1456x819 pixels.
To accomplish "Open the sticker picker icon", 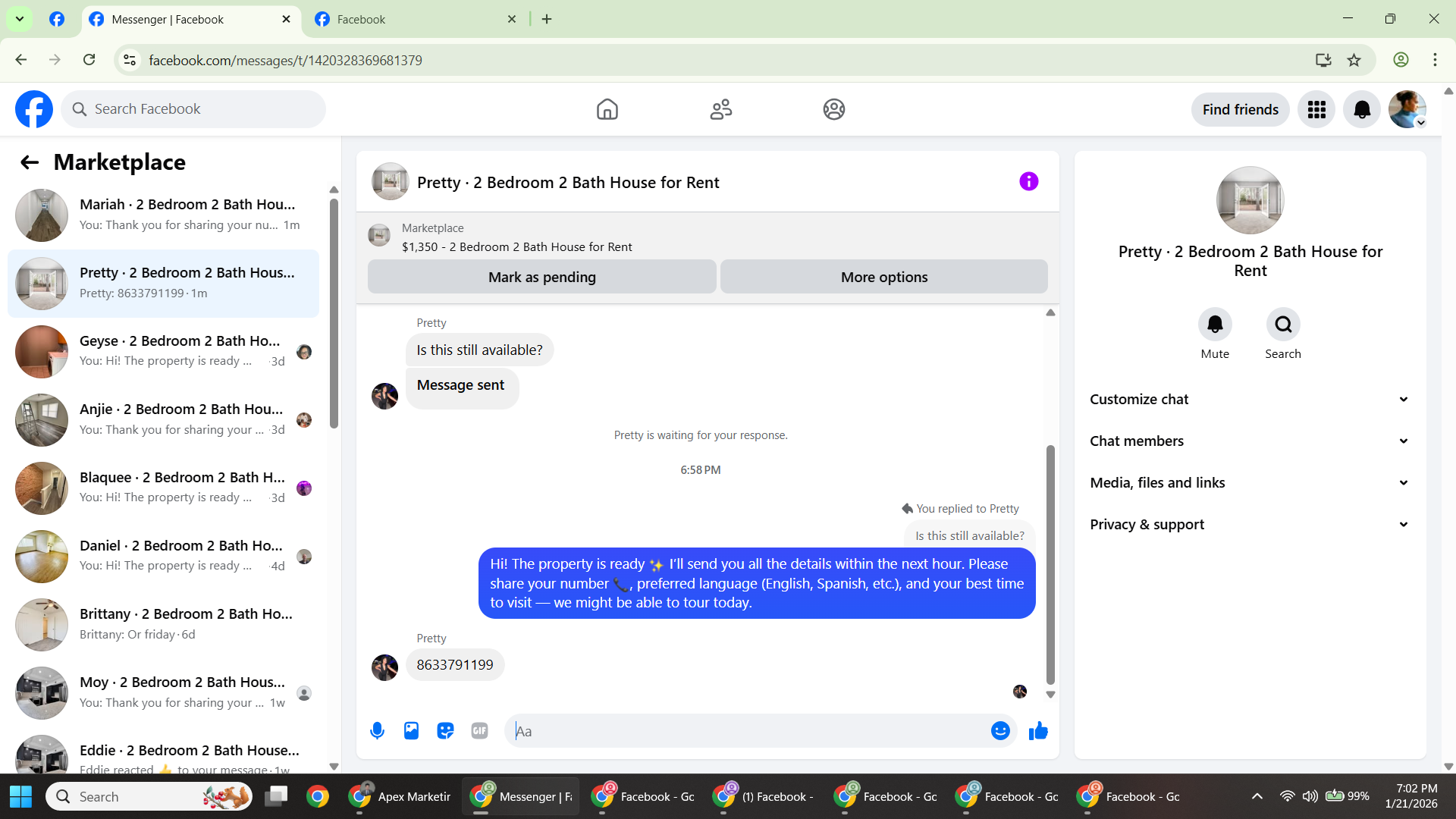I will coord(445,731).
